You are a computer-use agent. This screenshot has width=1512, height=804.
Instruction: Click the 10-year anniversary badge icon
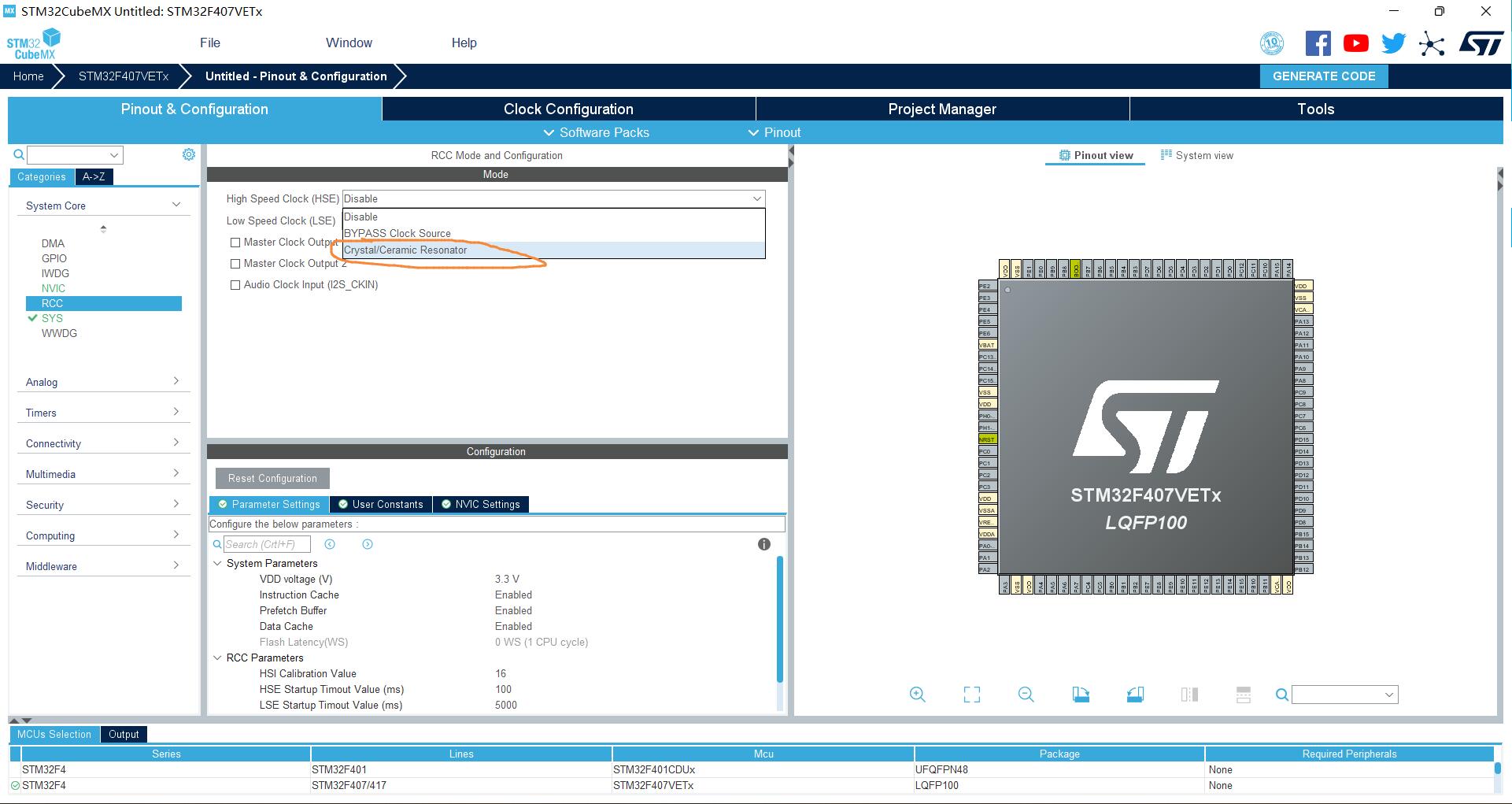click(x=1272, y=43)
